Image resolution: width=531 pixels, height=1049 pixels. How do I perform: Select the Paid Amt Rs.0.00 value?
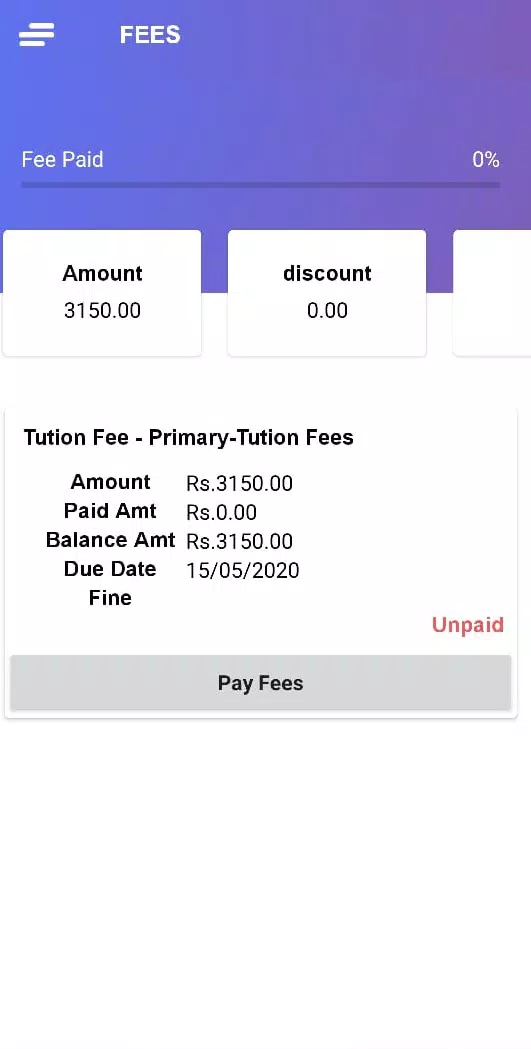tap(221, 512)
